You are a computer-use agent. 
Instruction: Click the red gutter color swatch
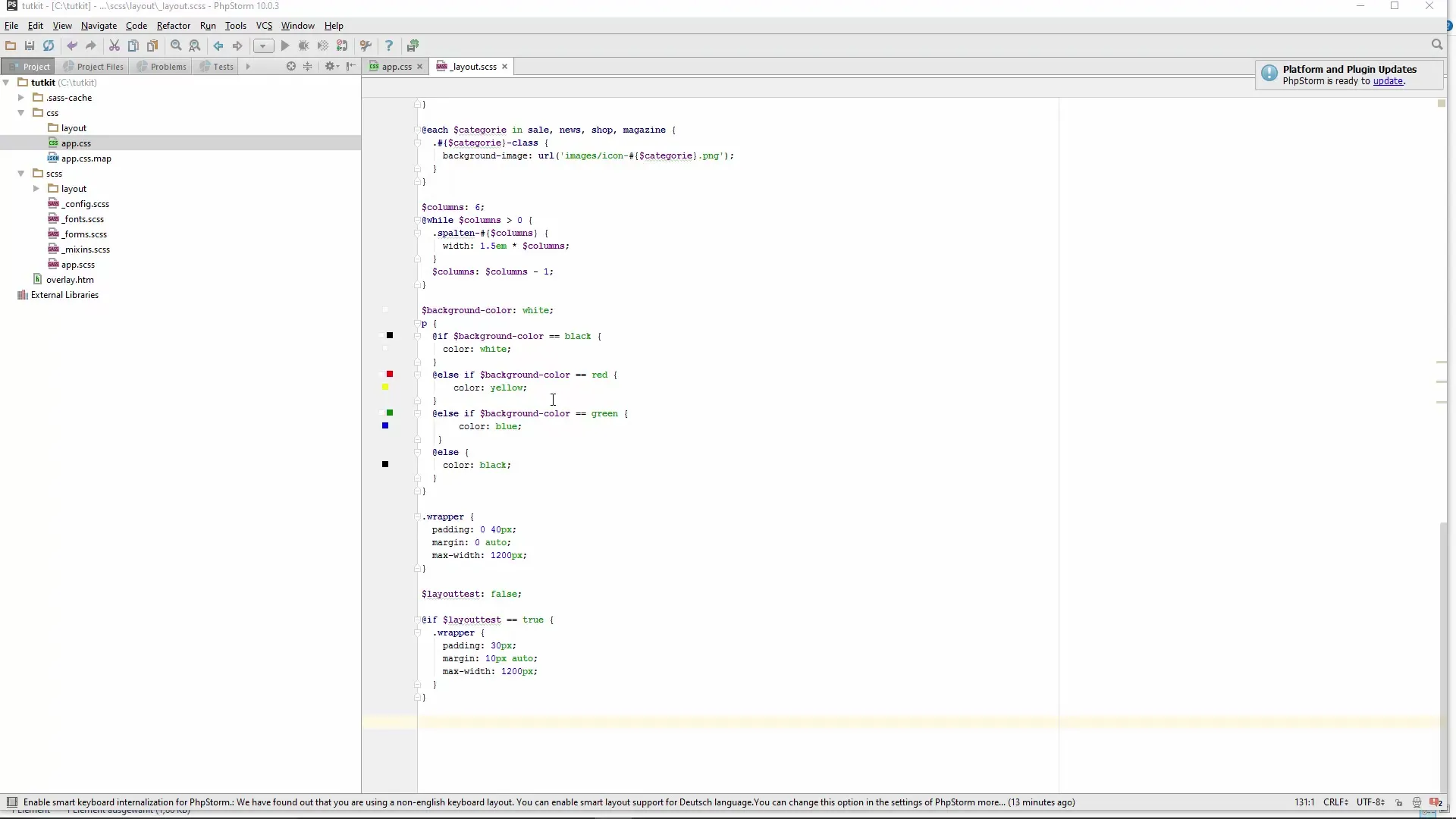(x=390, y=374)
